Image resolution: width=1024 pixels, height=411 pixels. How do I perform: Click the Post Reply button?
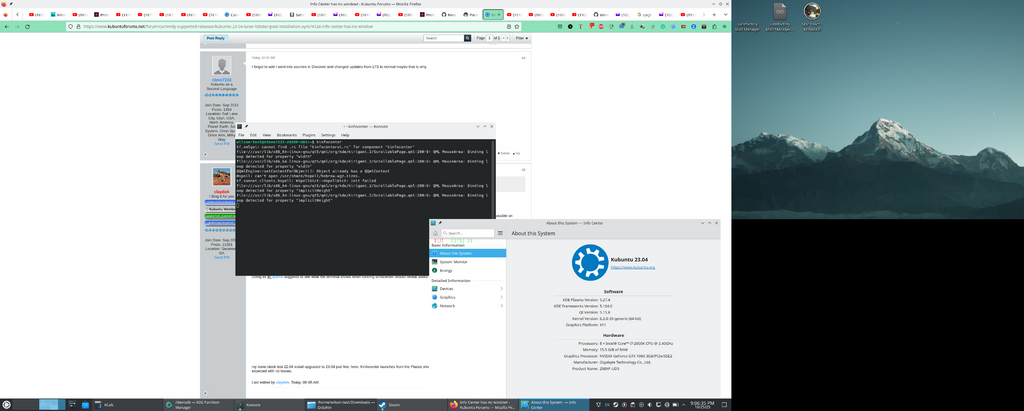(215, 38)
